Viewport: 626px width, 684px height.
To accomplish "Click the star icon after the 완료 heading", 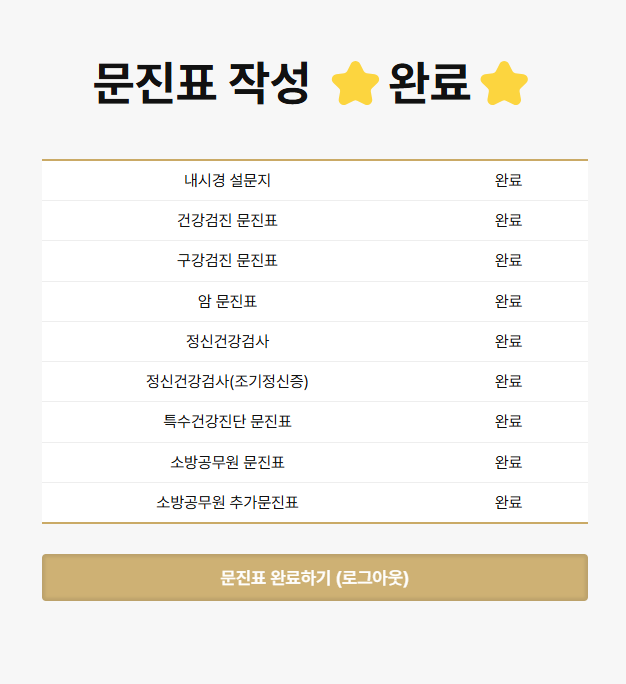I will (x=503, y=83).
